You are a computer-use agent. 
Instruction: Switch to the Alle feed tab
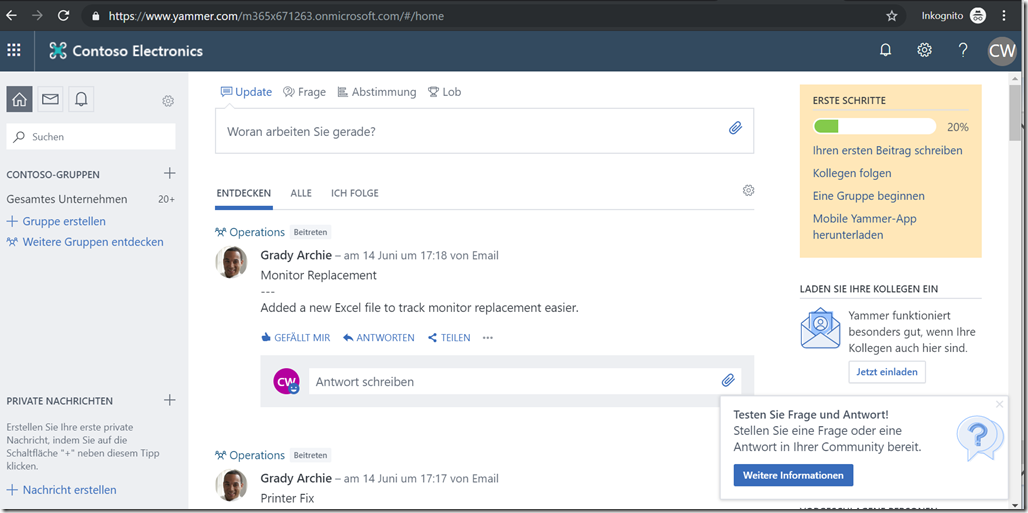coord(301,194)
